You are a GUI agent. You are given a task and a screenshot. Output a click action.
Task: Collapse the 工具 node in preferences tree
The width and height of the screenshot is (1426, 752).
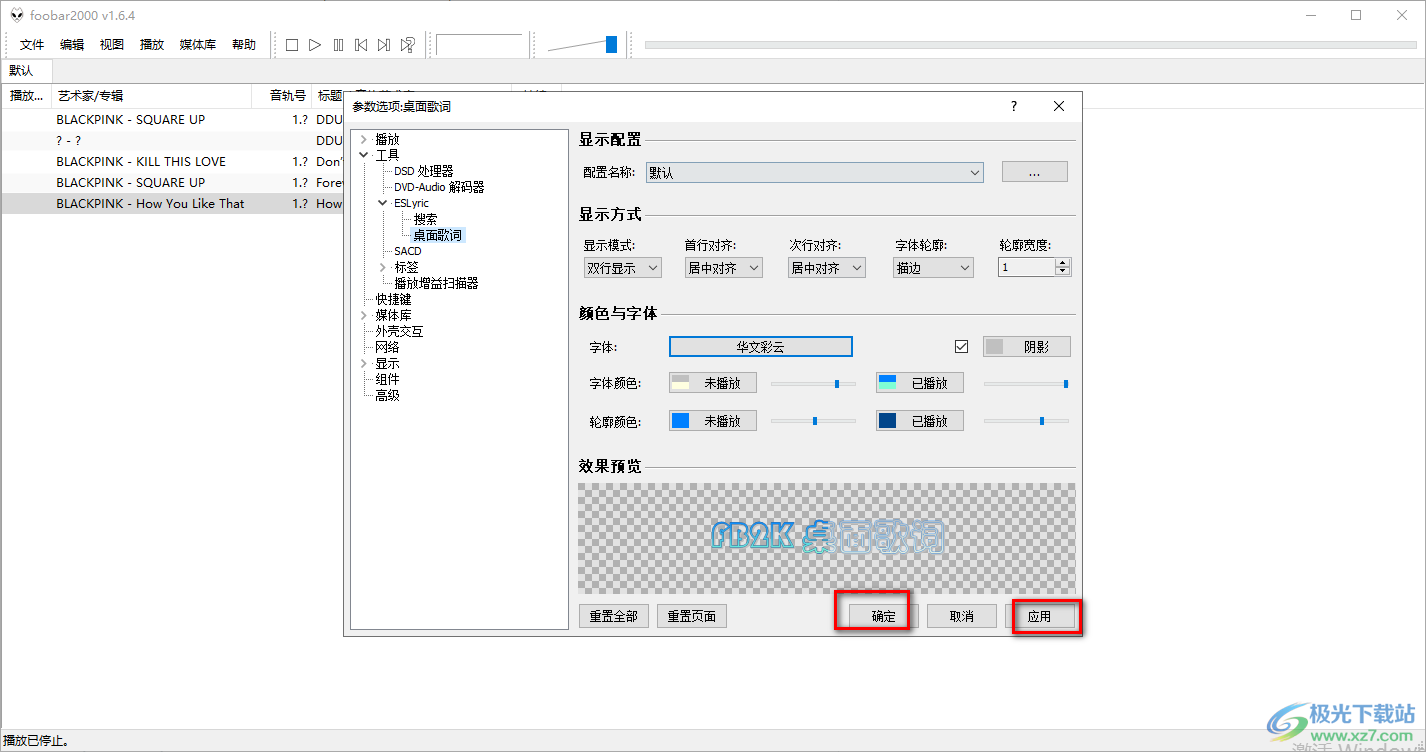(363, 155)
